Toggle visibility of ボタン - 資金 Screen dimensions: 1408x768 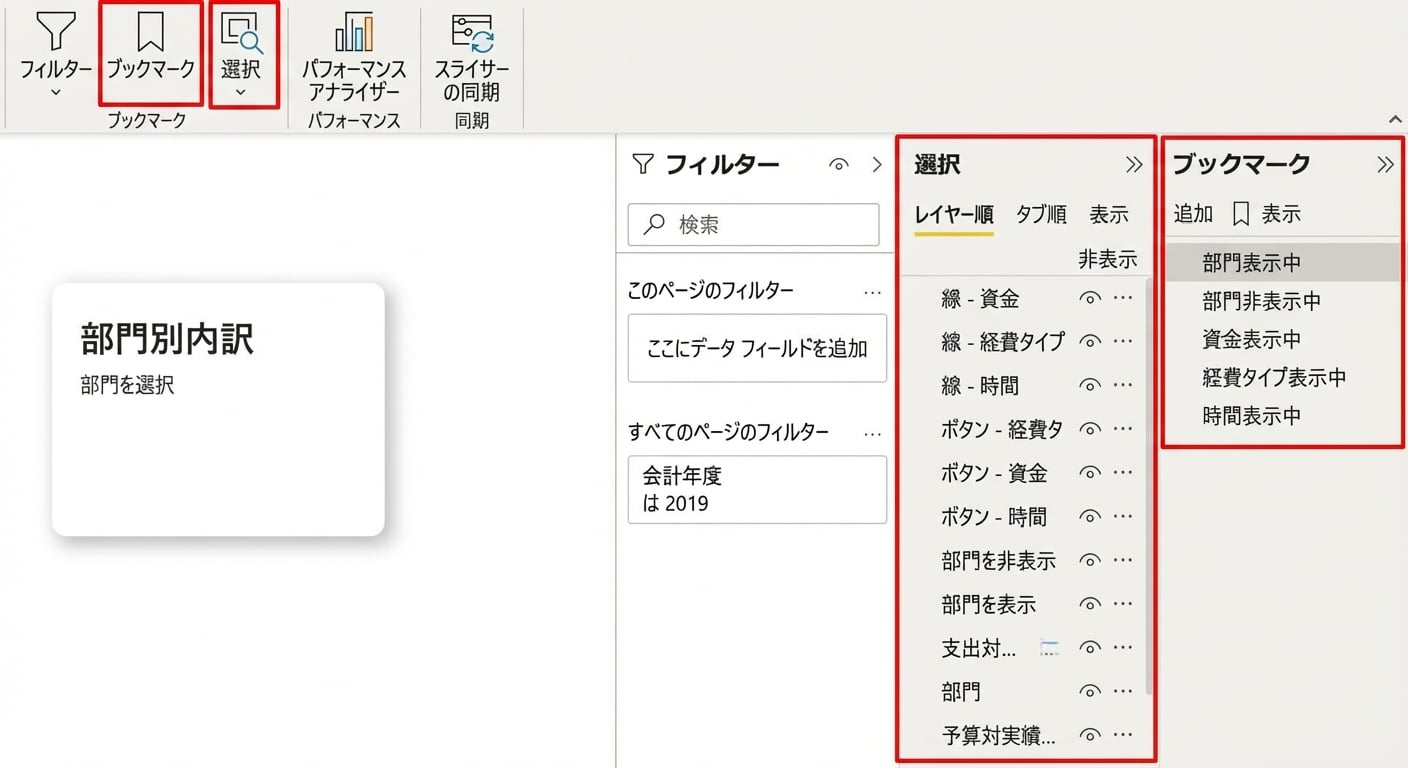[x=1091, y=473]
